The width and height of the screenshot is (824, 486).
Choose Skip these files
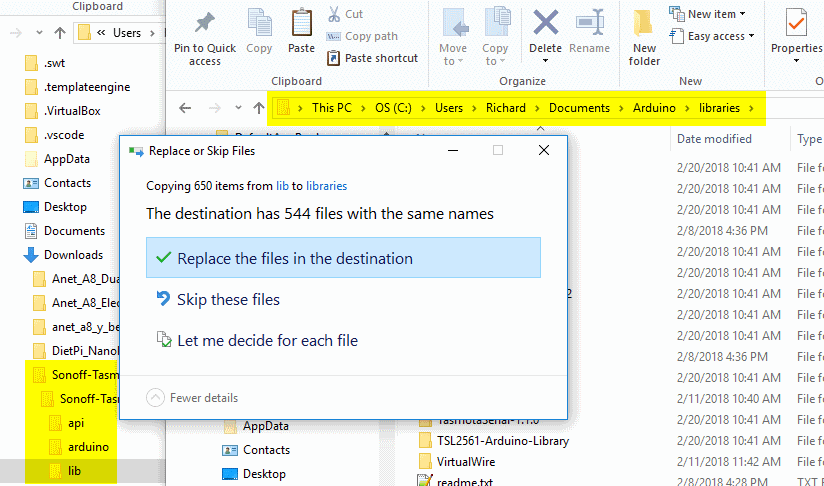pos(228,300)
